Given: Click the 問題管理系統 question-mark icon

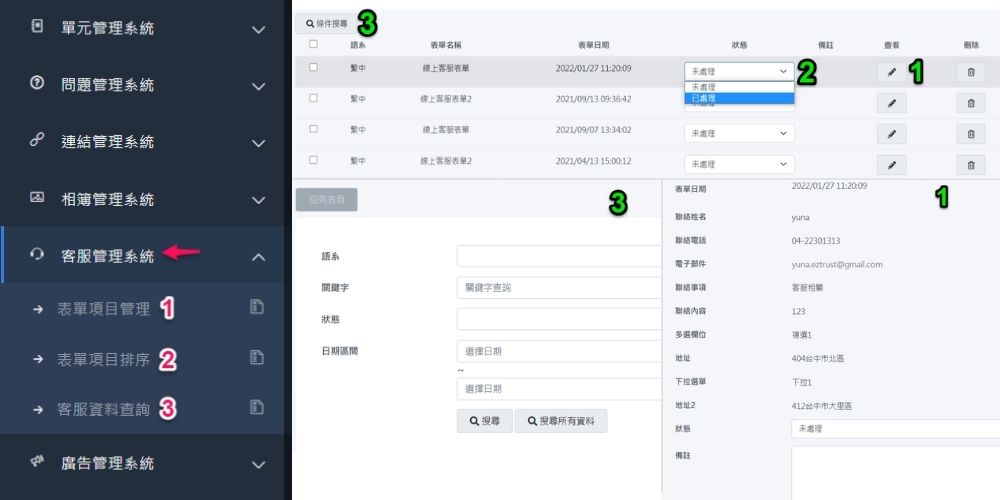Looking at the screenshot, I should (x=37, y=83).
